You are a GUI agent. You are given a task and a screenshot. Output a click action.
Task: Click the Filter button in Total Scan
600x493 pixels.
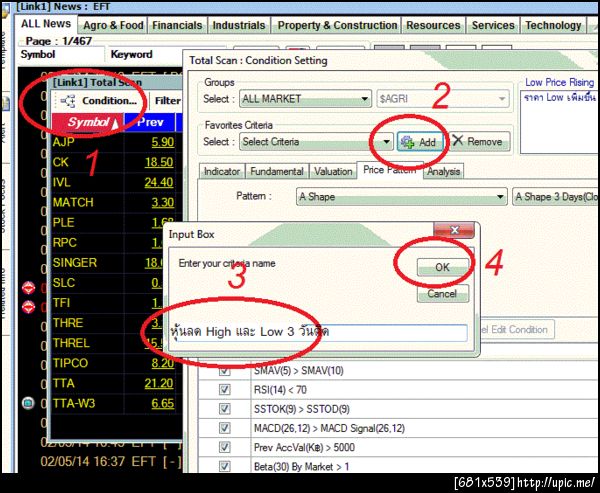click(x=167, y=101)
